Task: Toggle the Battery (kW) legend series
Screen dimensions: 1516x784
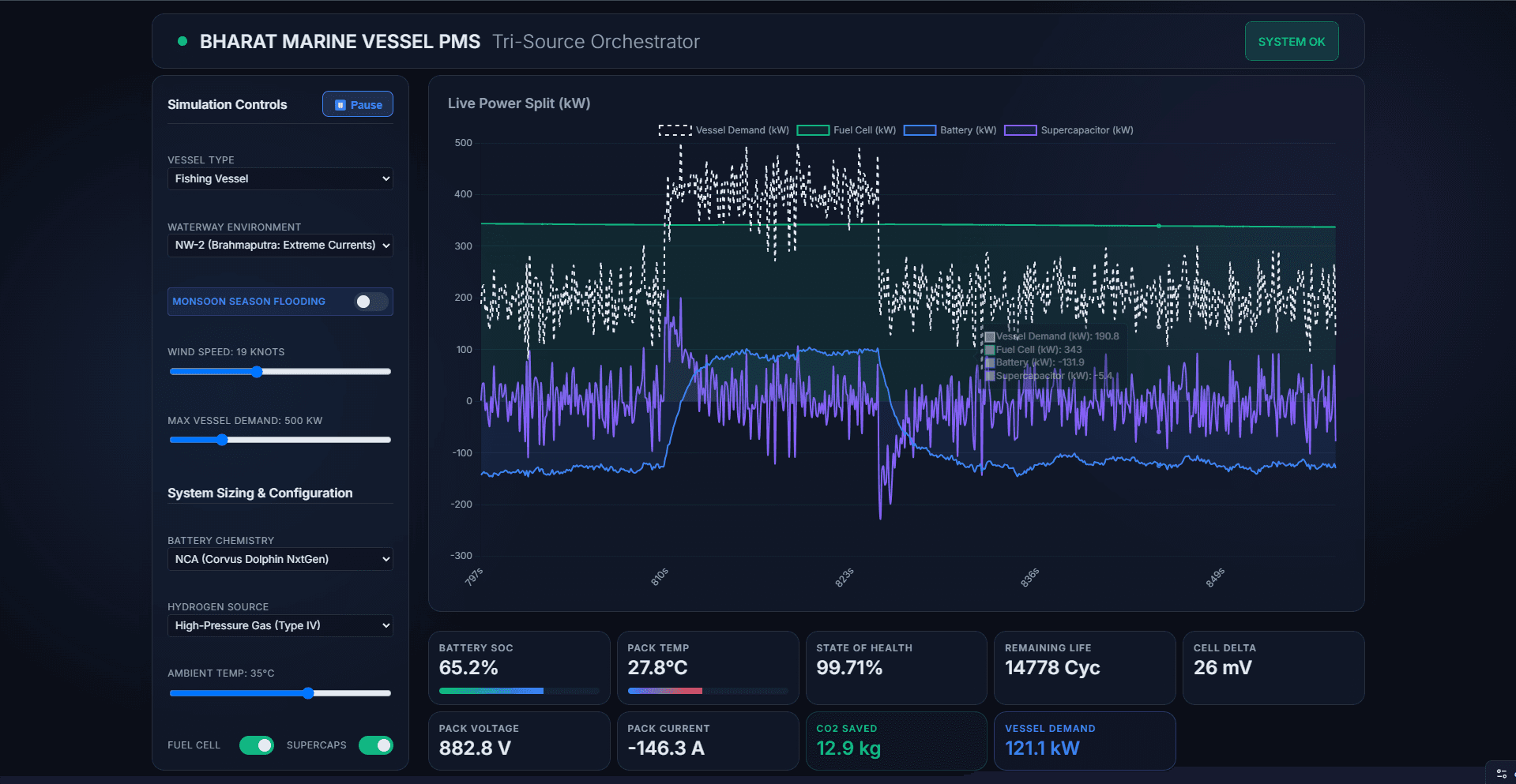Action: [x=950, y=130]
